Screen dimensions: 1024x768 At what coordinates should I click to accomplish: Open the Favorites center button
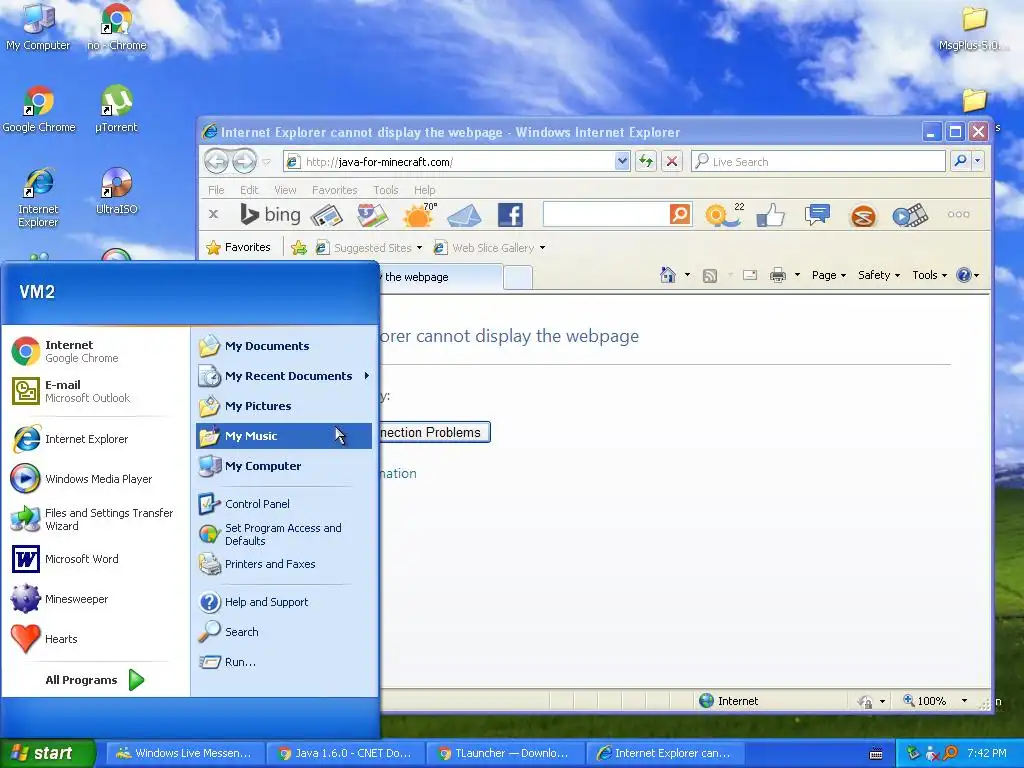[x=238, y=248]
